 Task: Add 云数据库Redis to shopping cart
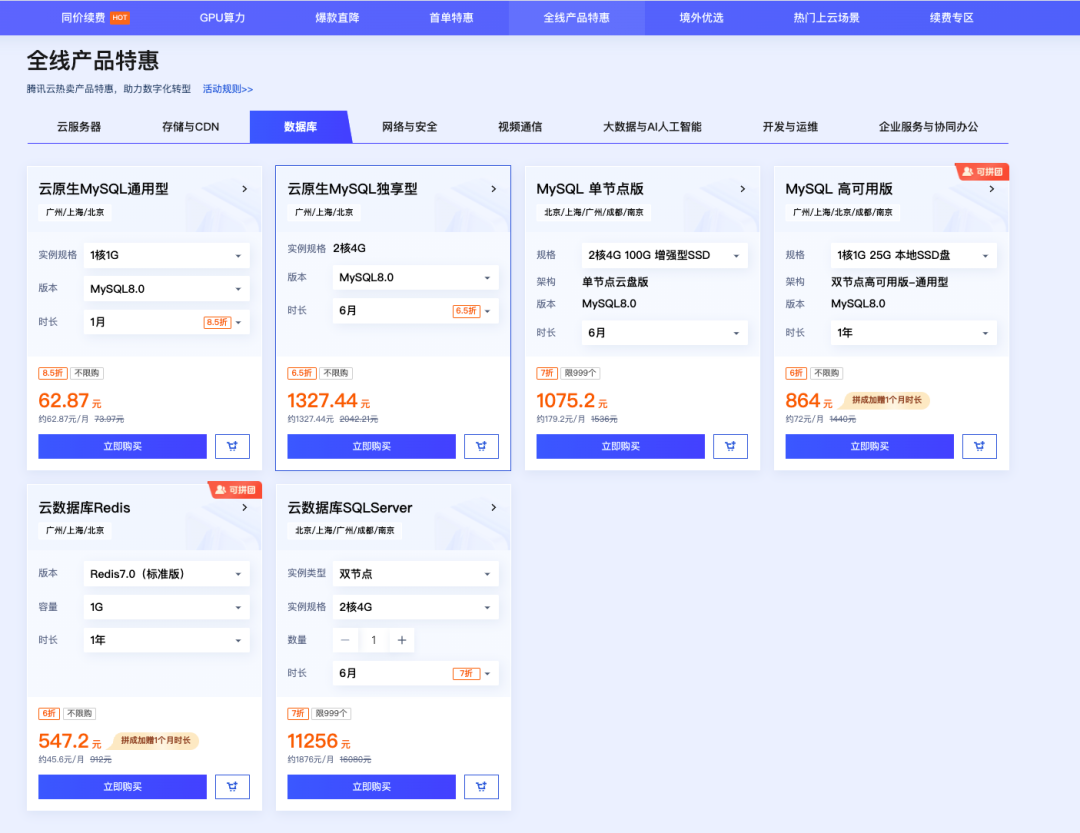232,787
